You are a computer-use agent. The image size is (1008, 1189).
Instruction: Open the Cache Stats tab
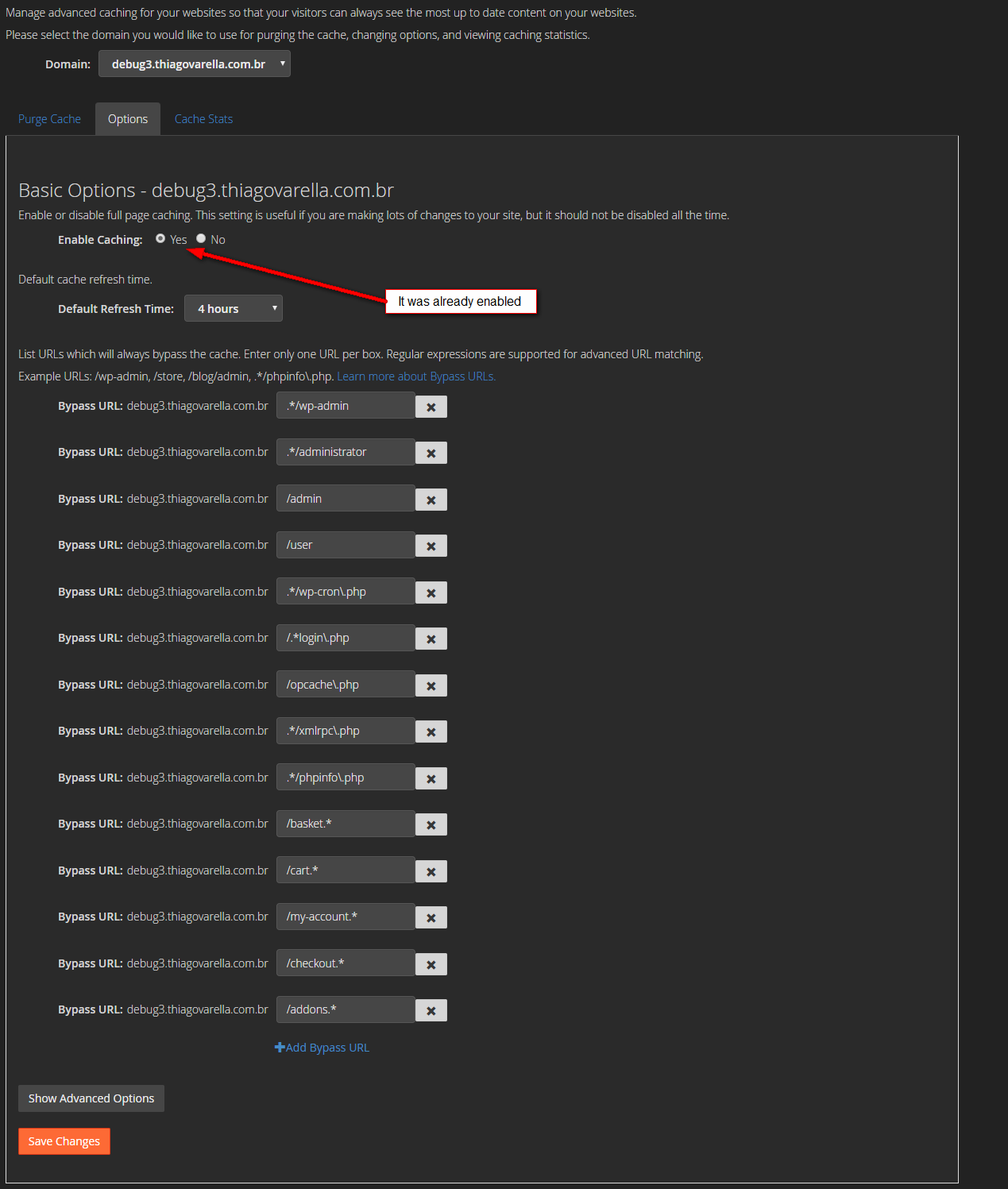[x=203, y=119]
